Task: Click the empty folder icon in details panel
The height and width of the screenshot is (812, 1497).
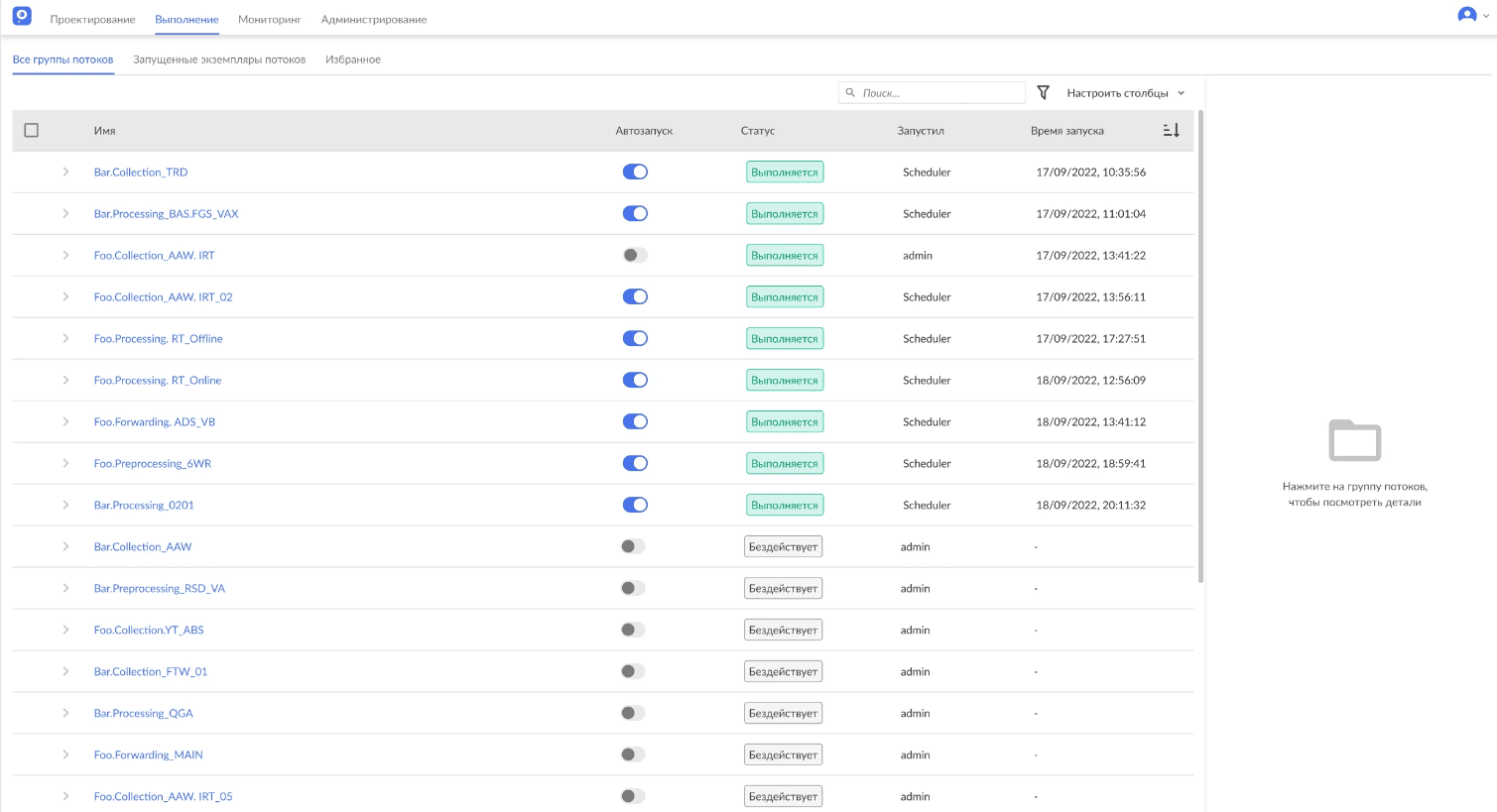Action: [x=1354, y=441]
